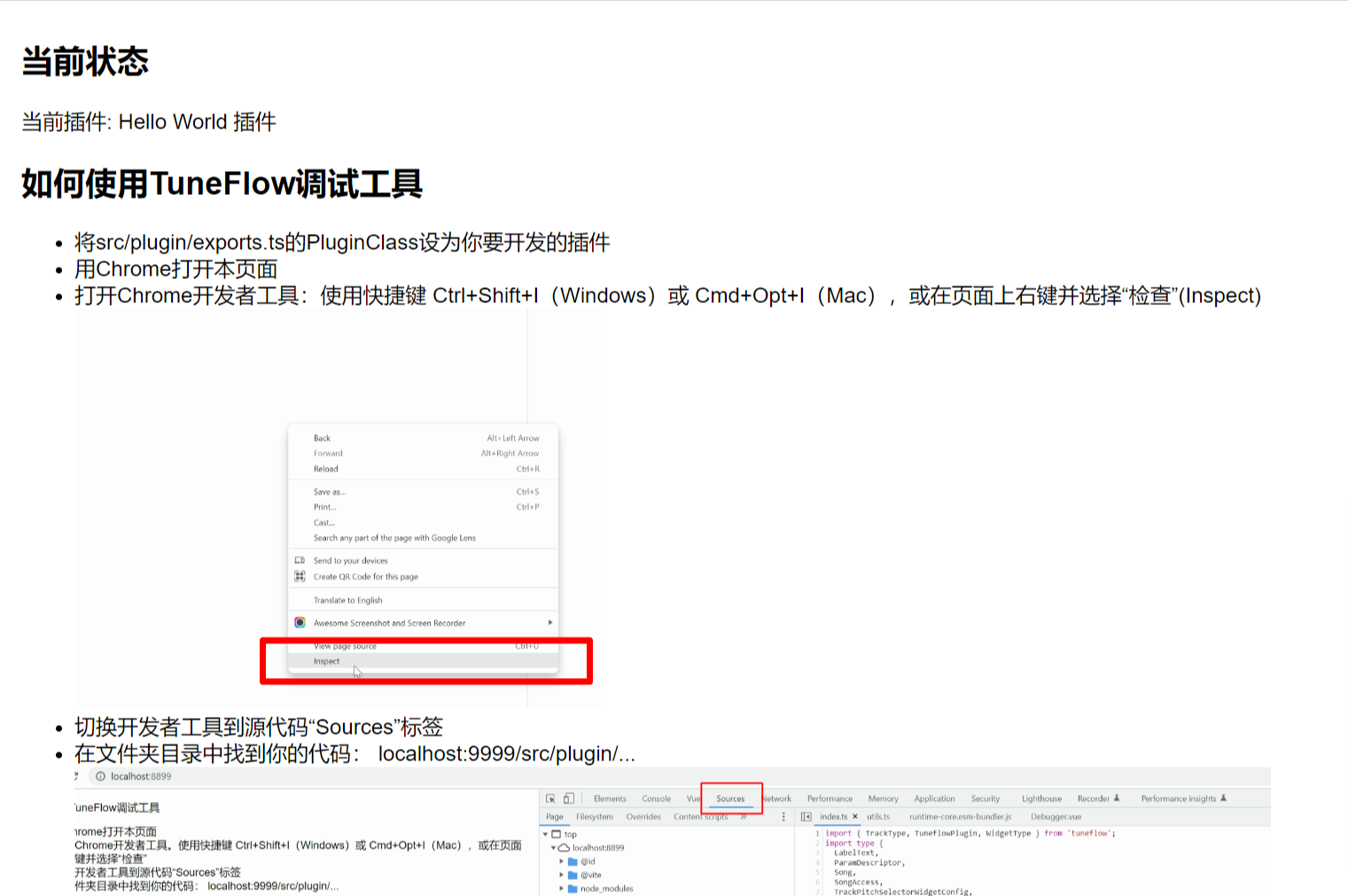The height and width of the screenshot is (896, 1348).
Task: Switch to the Lighthouse tab
Action: (1041, 799)
